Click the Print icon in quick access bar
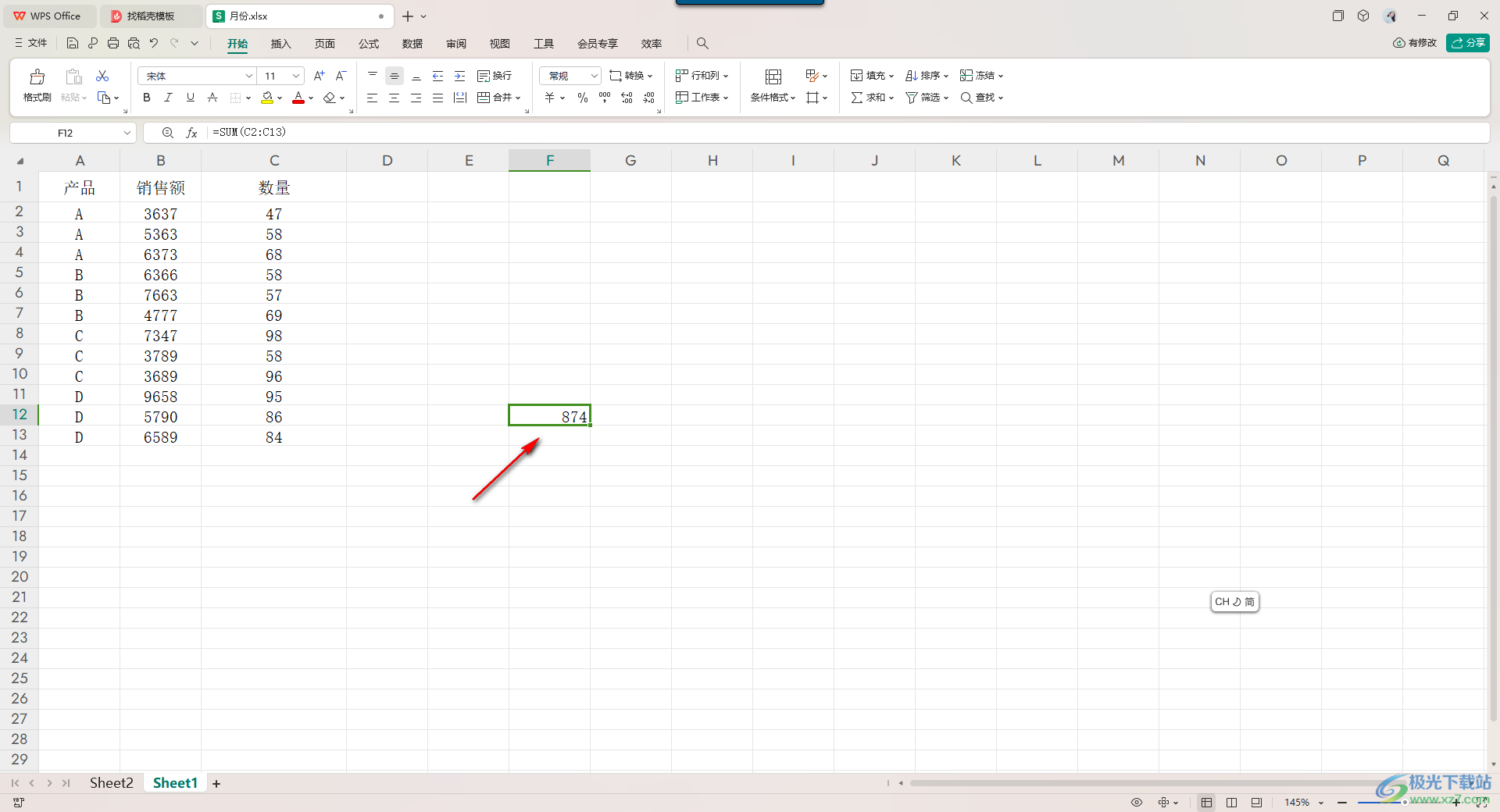Viewport: 1500px width, 812px height. click(x=113, y=43)
